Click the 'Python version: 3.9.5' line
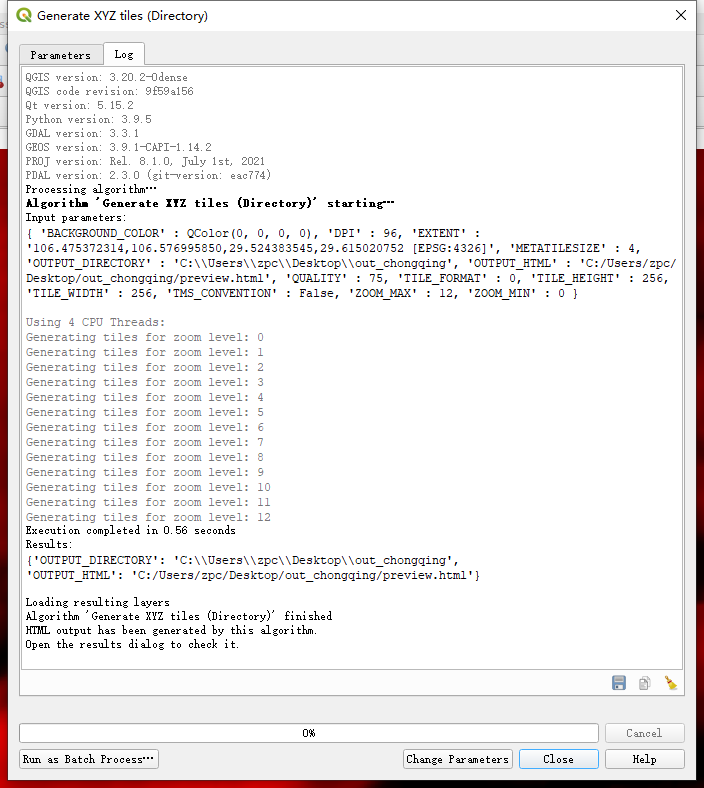 click(88, 120)
